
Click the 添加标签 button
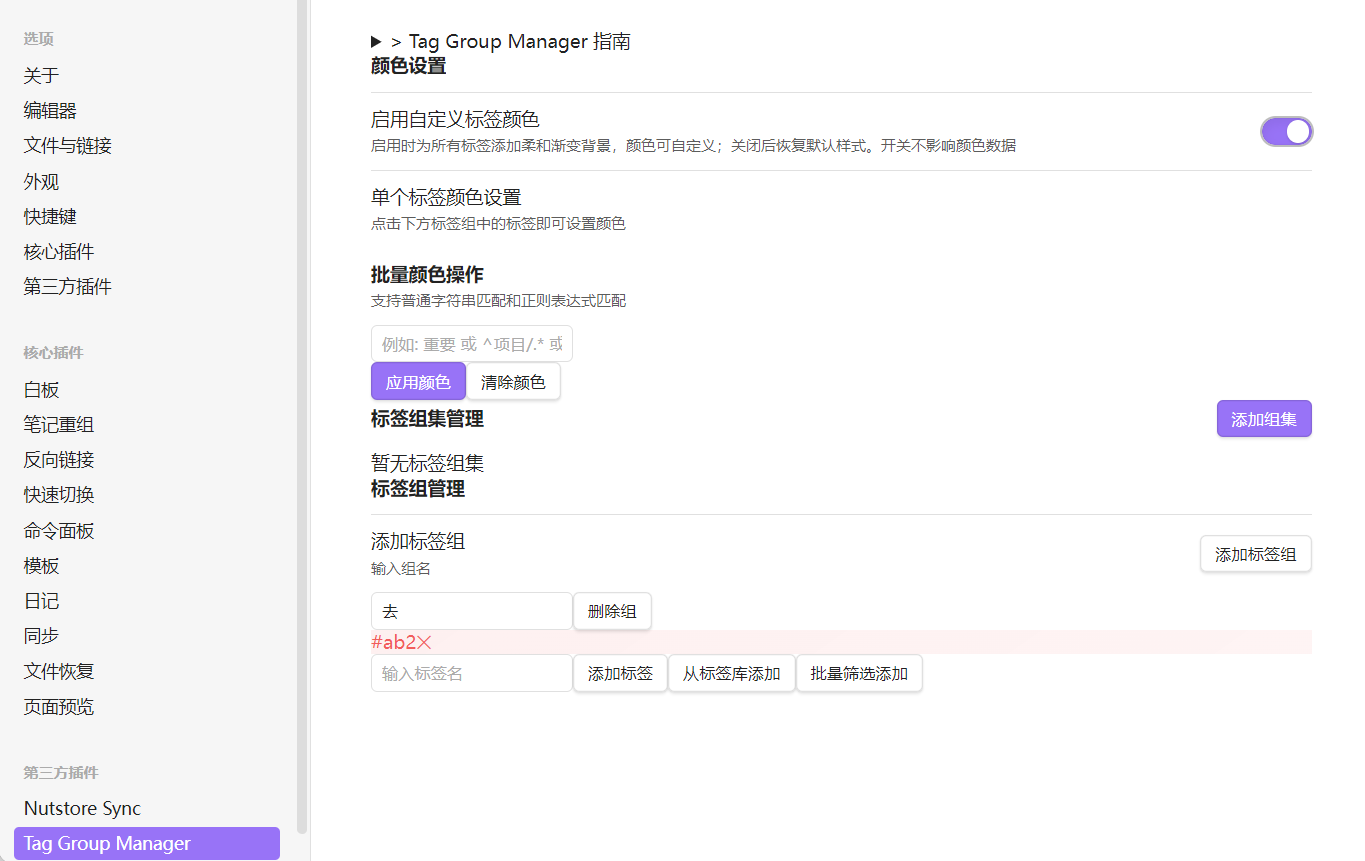[x=620, y=674]
